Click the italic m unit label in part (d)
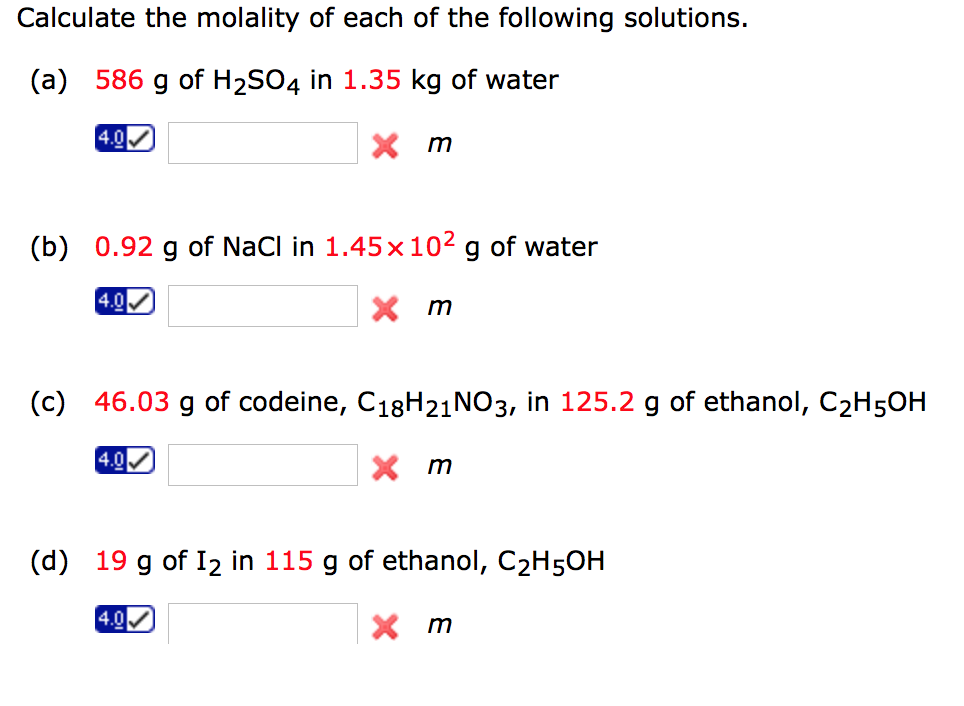 pyautogui.click(x=439, y=625)
